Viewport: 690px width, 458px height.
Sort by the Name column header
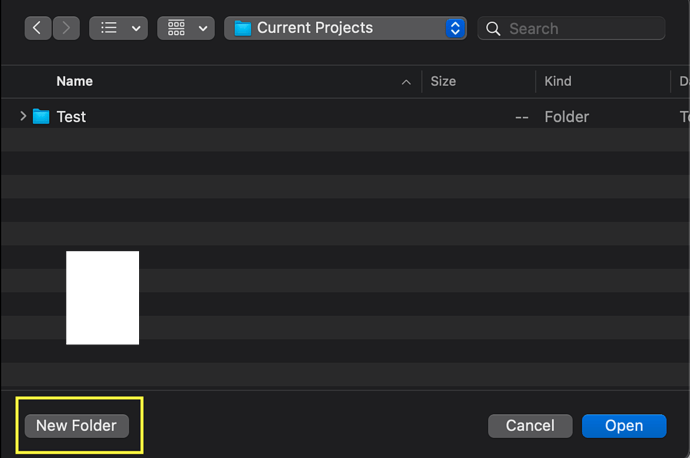coord(75,81)
